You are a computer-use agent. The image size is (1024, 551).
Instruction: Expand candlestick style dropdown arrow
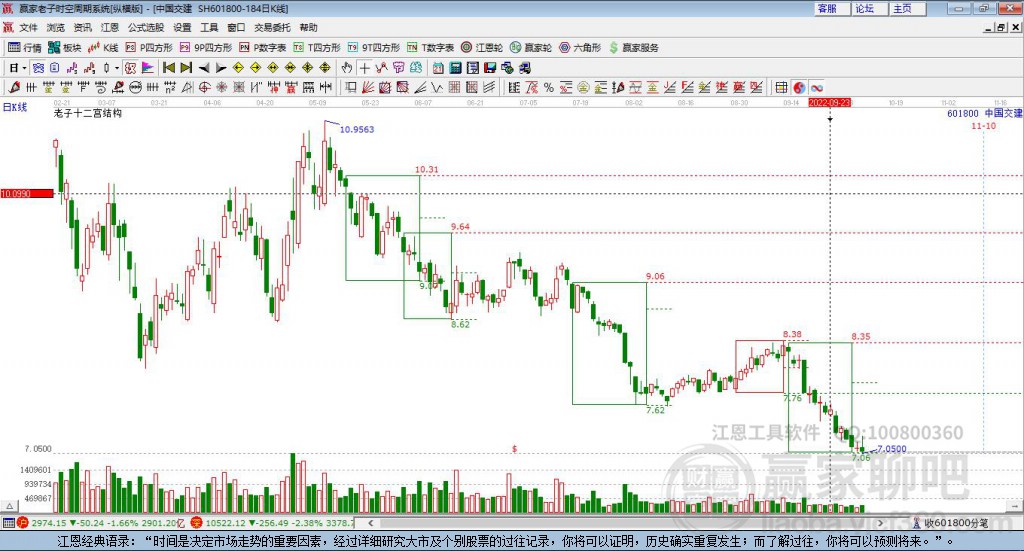(x=117, y=68)
